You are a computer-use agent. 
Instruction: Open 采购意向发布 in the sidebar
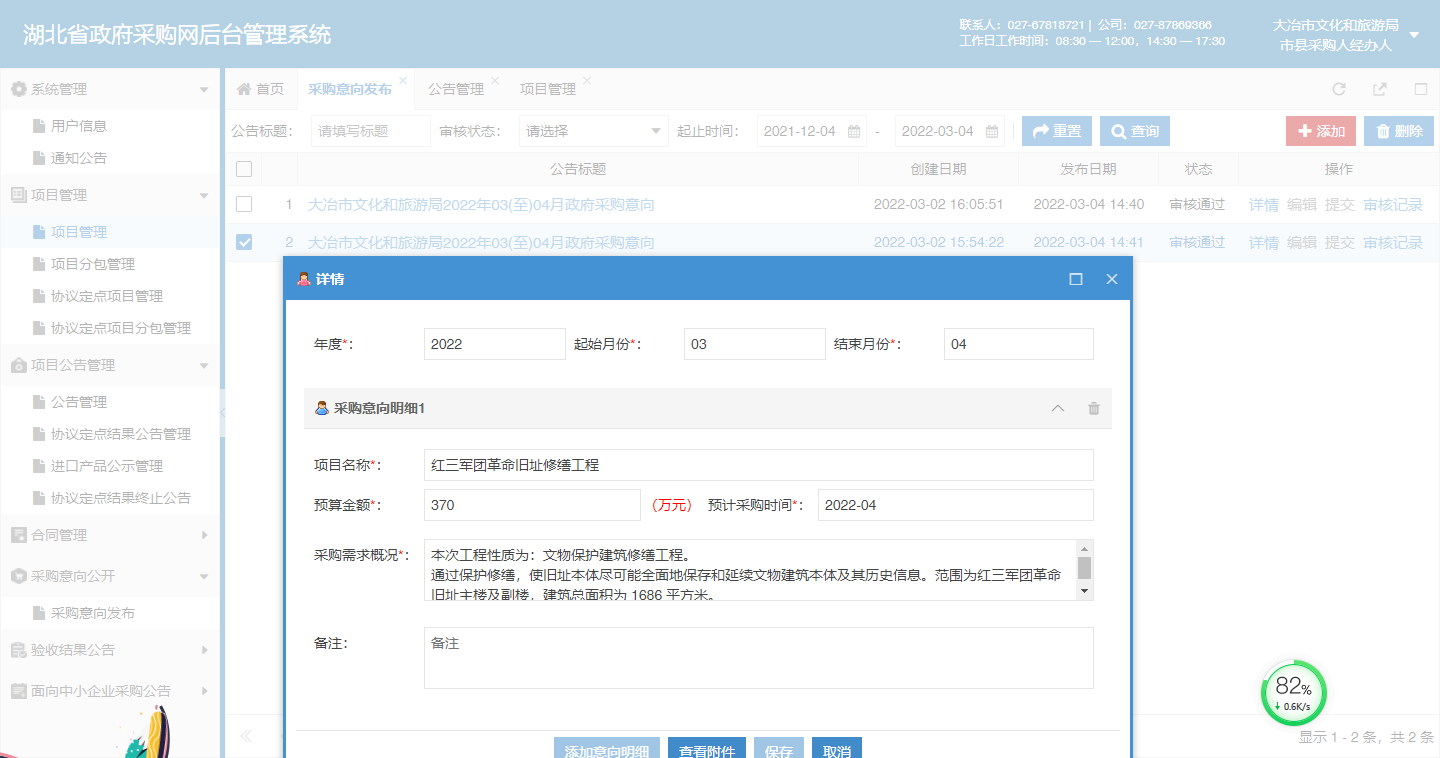pos(93,613)
